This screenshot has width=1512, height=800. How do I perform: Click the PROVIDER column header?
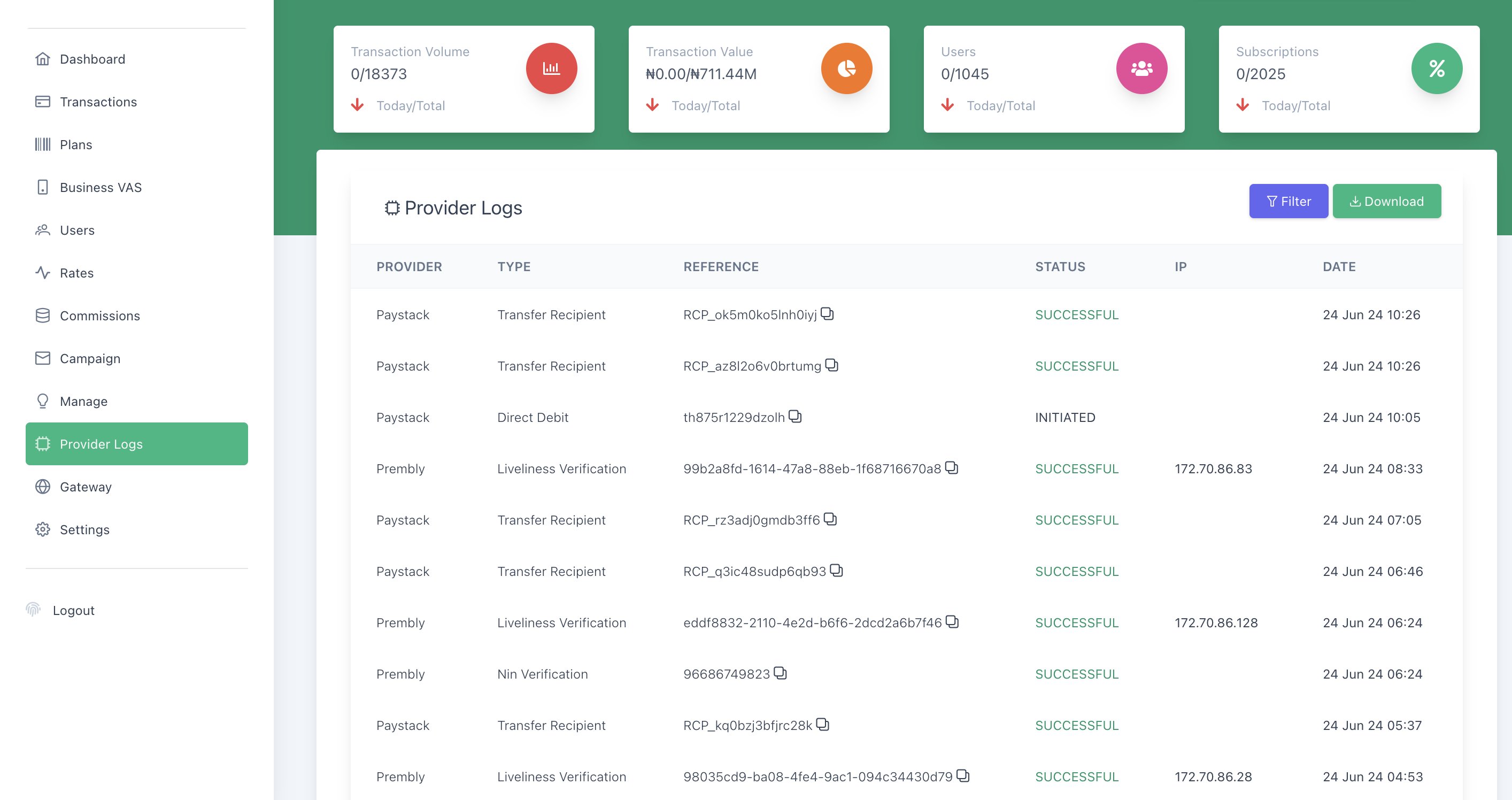pyautogui.click(x=409, y=266)
